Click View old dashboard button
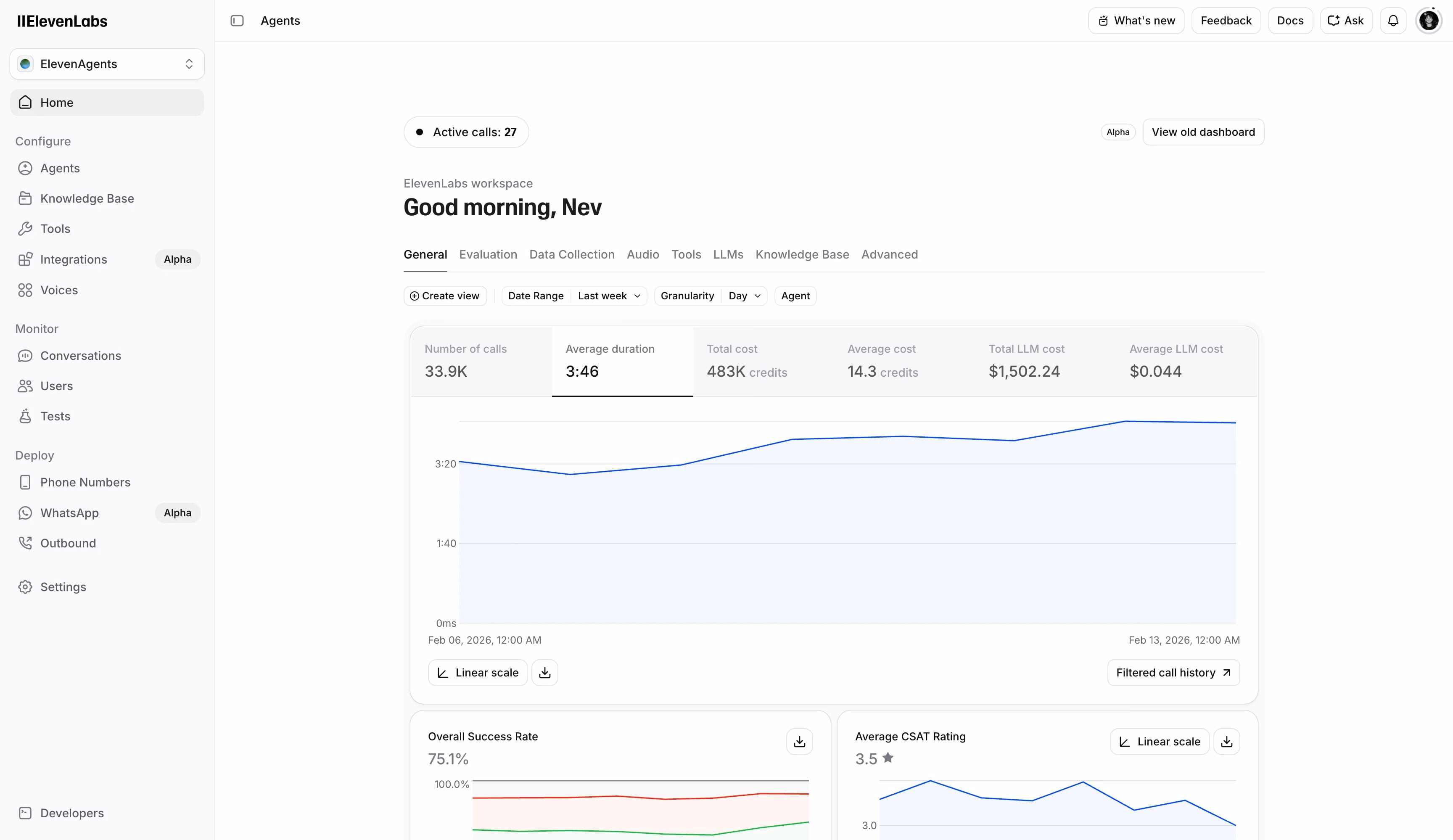 coord(1203,132)
